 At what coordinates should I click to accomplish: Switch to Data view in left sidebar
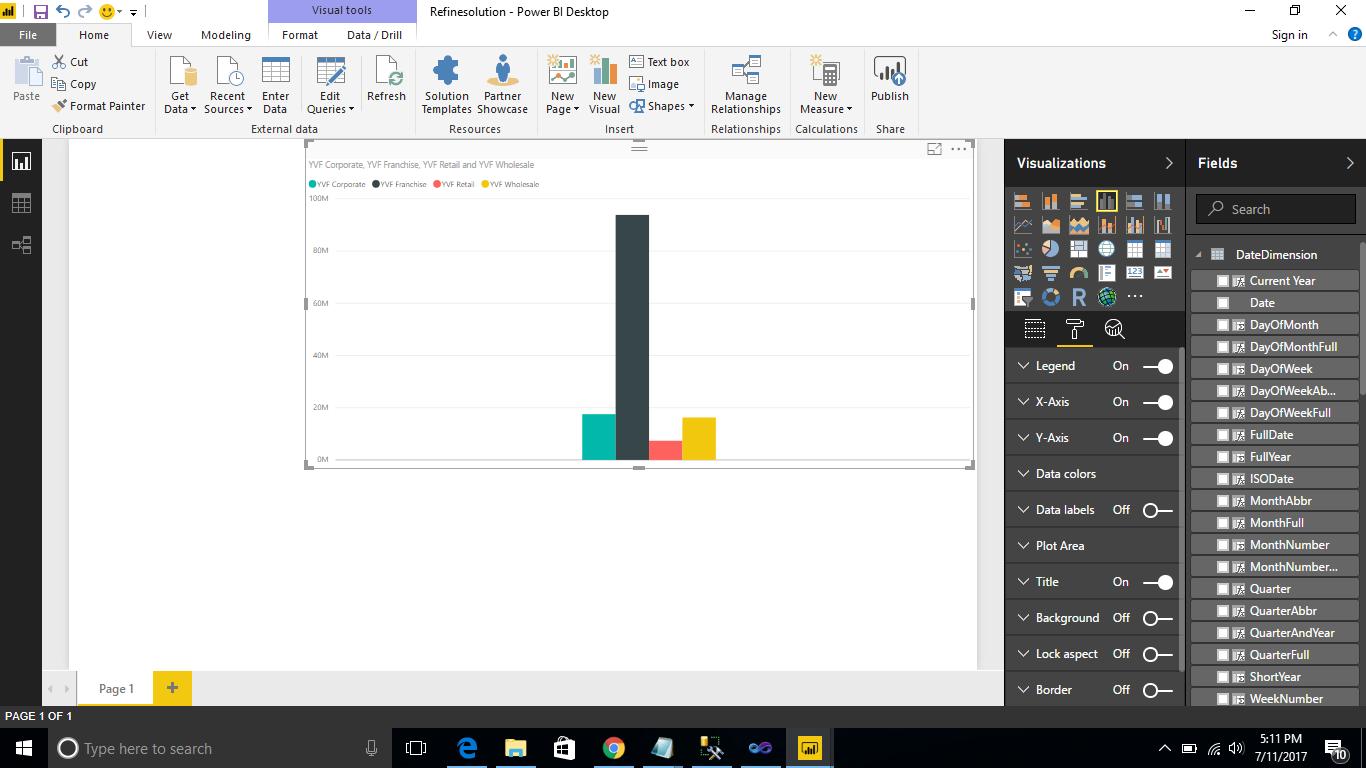click(21, 203)
